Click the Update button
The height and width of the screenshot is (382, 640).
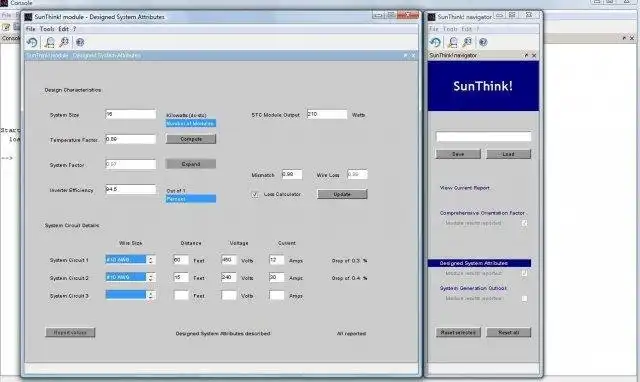342,194
